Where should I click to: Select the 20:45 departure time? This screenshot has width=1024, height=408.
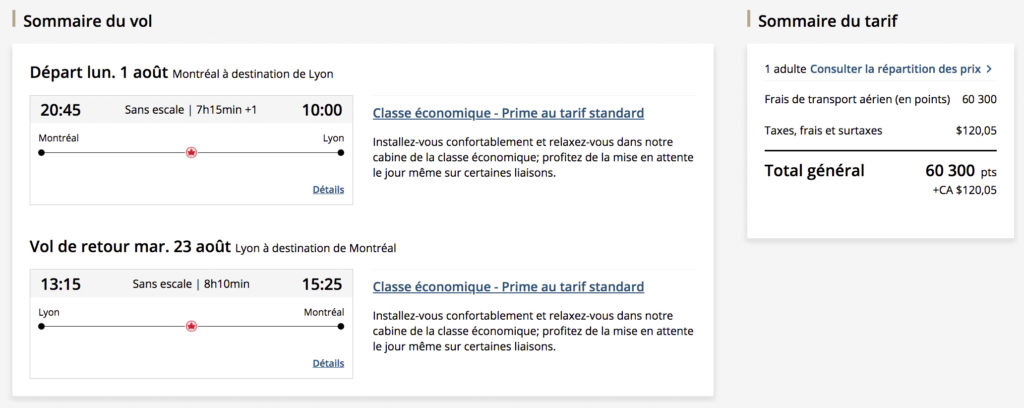(60, 110)
